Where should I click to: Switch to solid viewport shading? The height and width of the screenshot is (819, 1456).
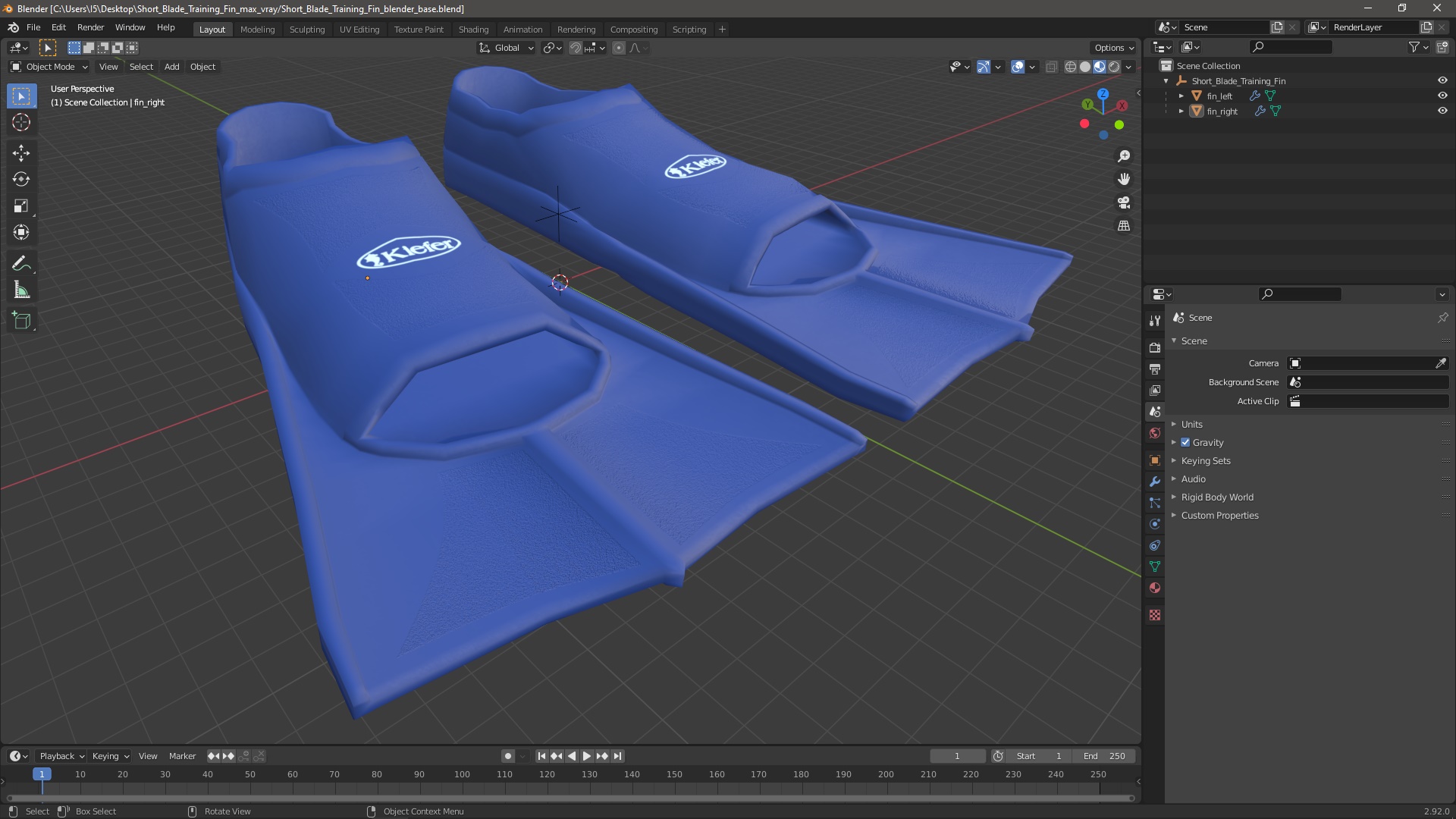(x=1085, y=67)
